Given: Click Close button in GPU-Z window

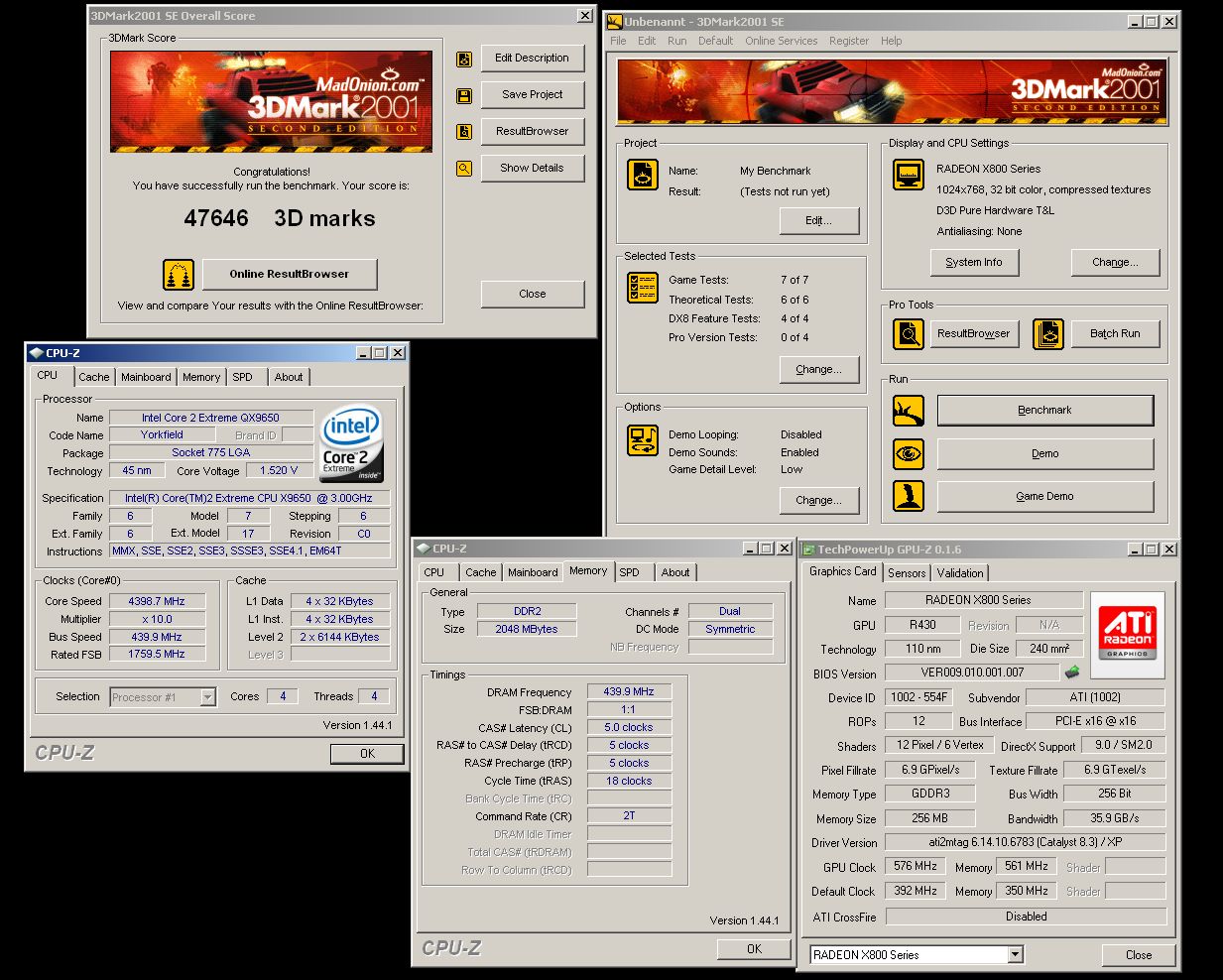Looking at the screenshot, I should (1139, 955).
